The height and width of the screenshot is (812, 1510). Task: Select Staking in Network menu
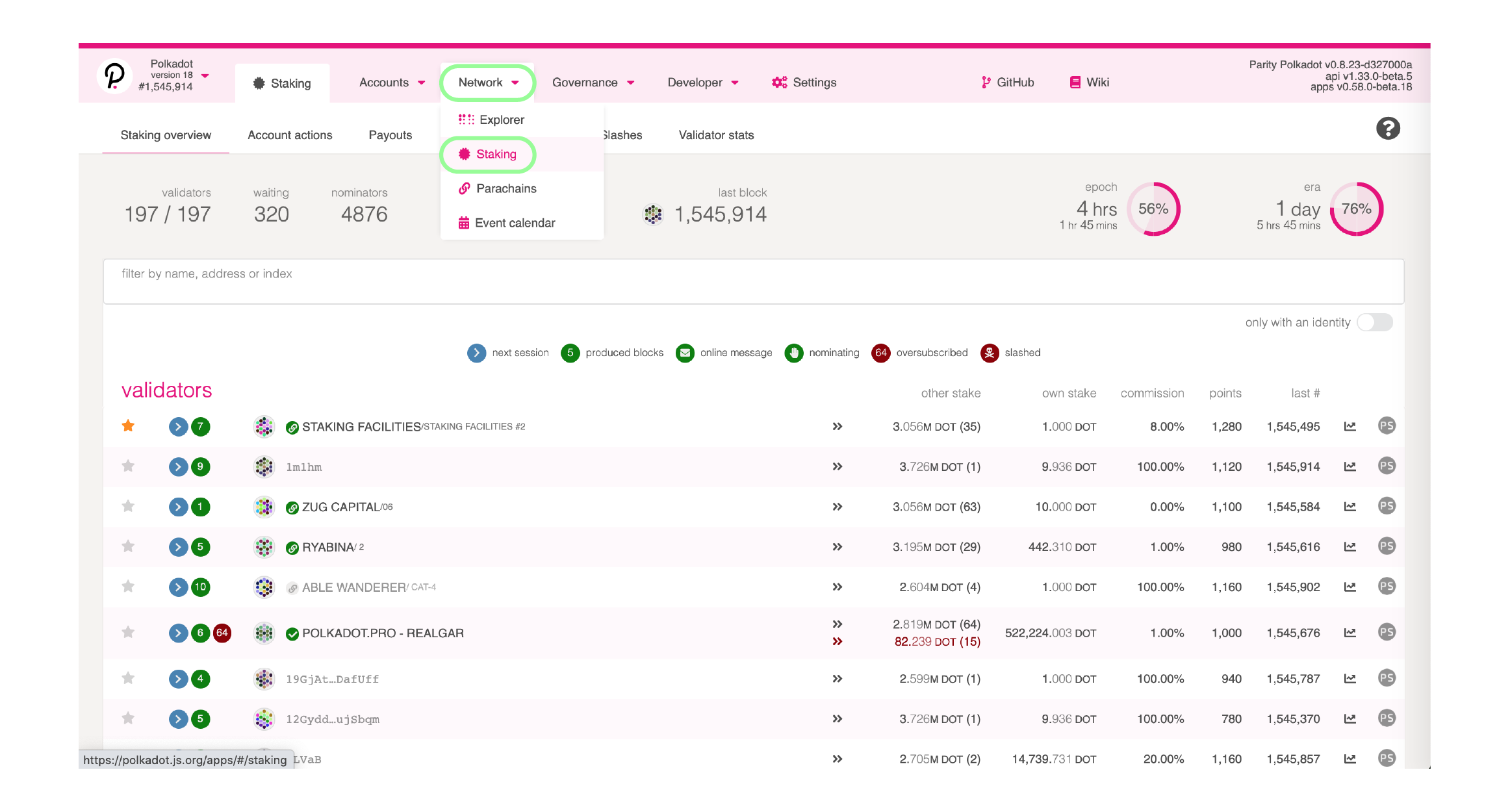click(522, 154)
